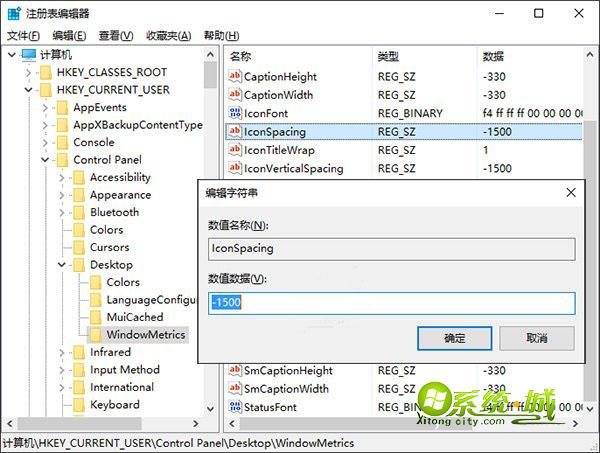This screenshot has height=453, width=600.
Task: Expand the AppEvents node
Action: click(x=45, y=108)
